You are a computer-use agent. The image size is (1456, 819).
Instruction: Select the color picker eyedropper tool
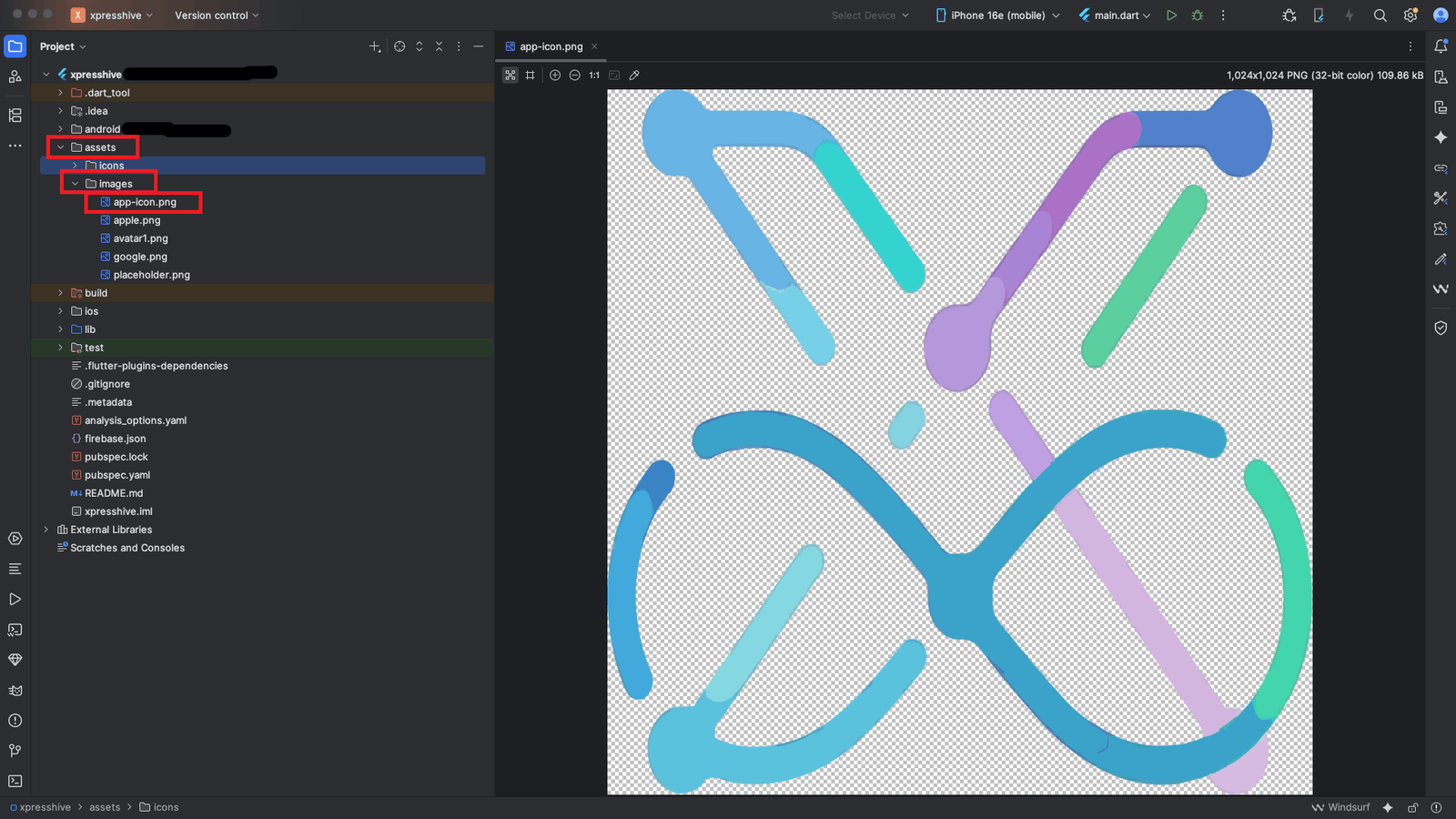[634, 76]
